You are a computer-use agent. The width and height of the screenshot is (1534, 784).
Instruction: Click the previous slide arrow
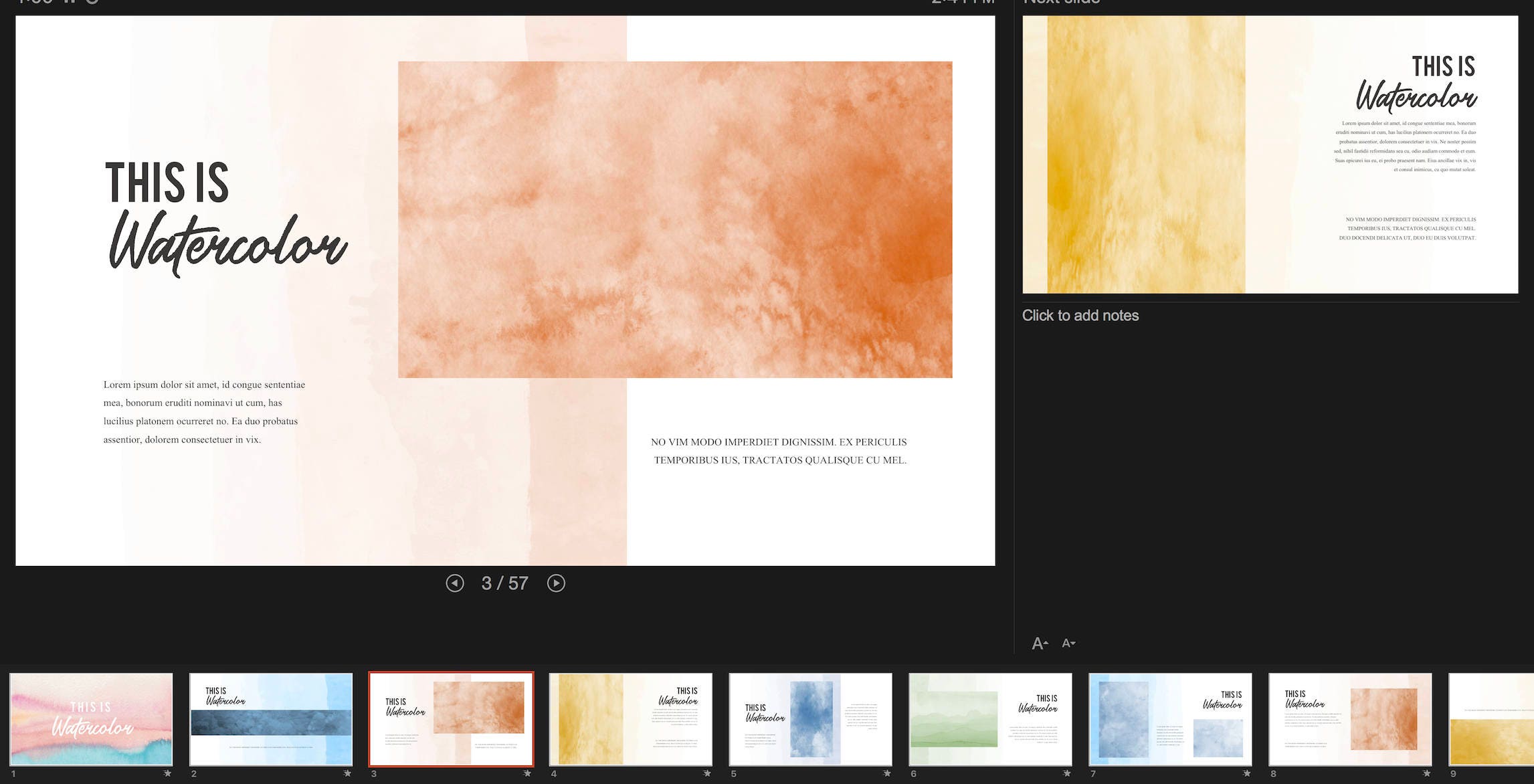pos(455,583)
